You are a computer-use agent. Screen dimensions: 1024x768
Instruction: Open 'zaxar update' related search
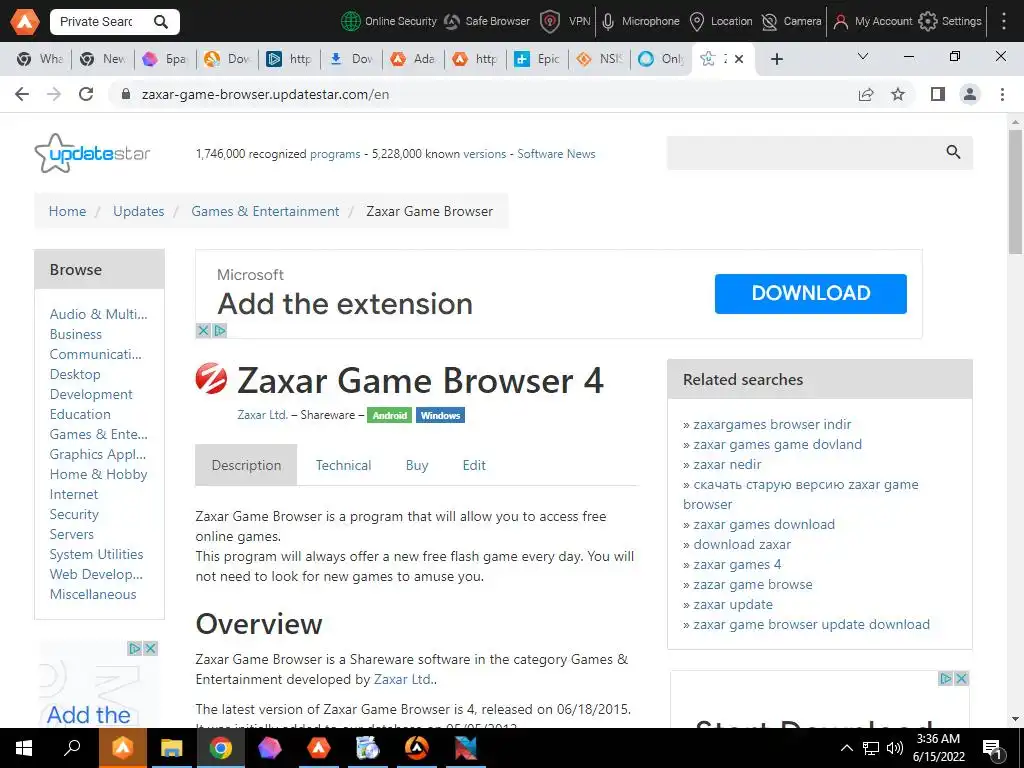[733, 605]
